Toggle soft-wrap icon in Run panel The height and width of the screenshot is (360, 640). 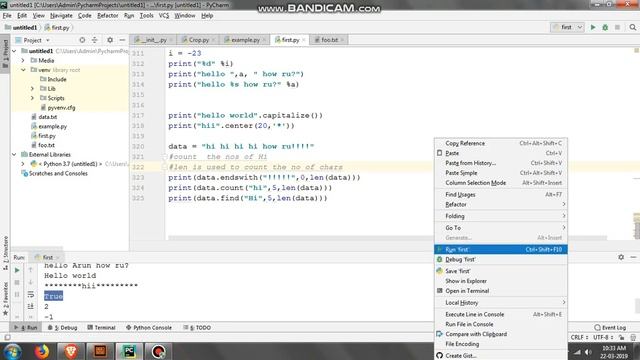point(31,294)
